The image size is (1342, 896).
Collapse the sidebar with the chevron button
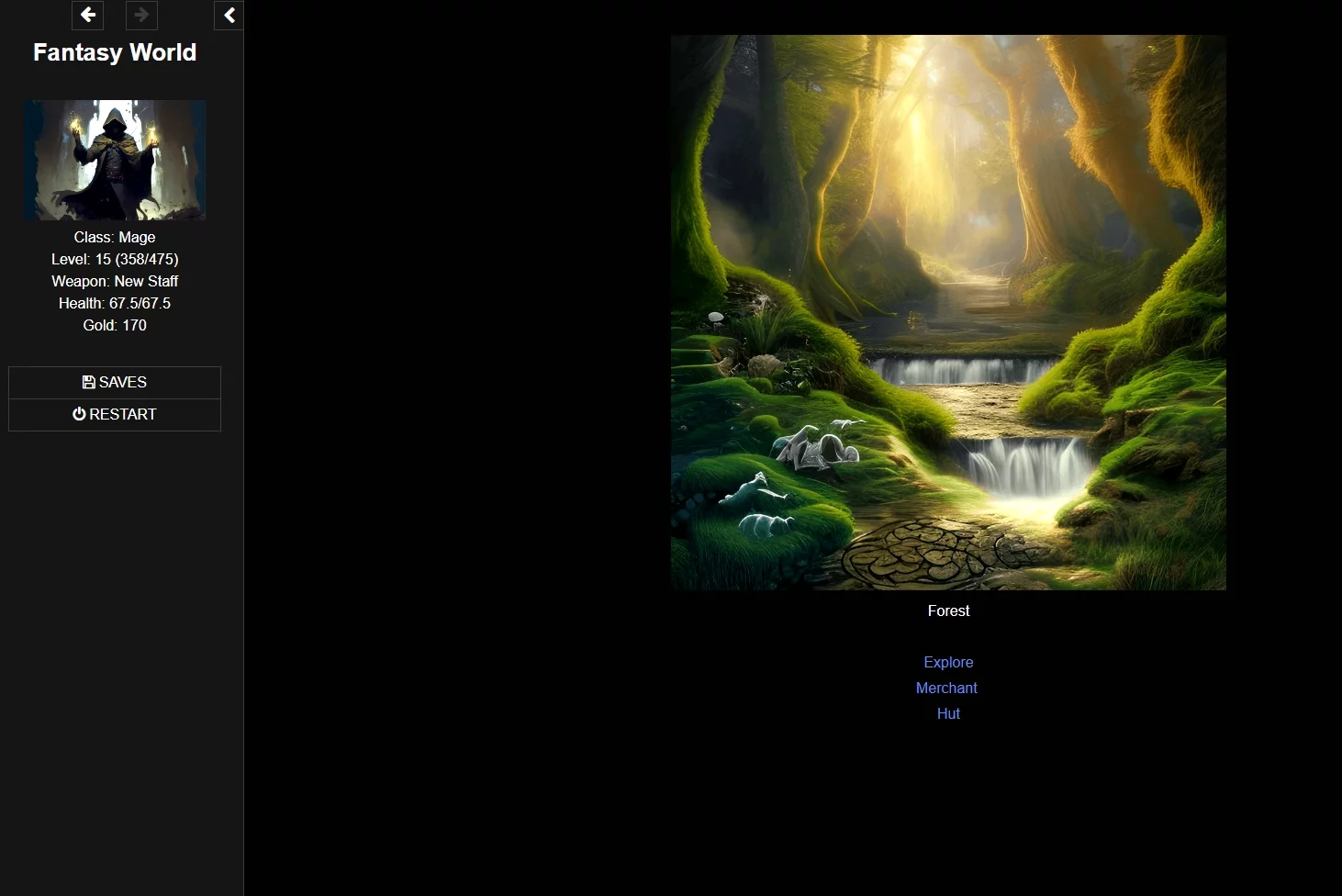tap(229, 15)
